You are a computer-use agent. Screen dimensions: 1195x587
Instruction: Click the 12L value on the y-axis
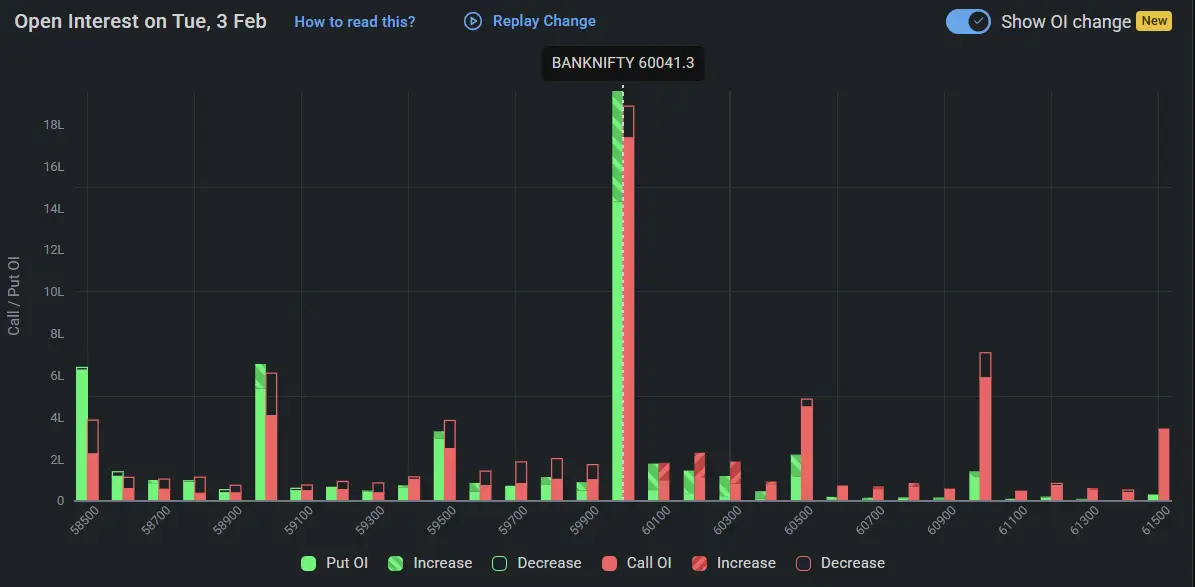(x=54, y=250)
